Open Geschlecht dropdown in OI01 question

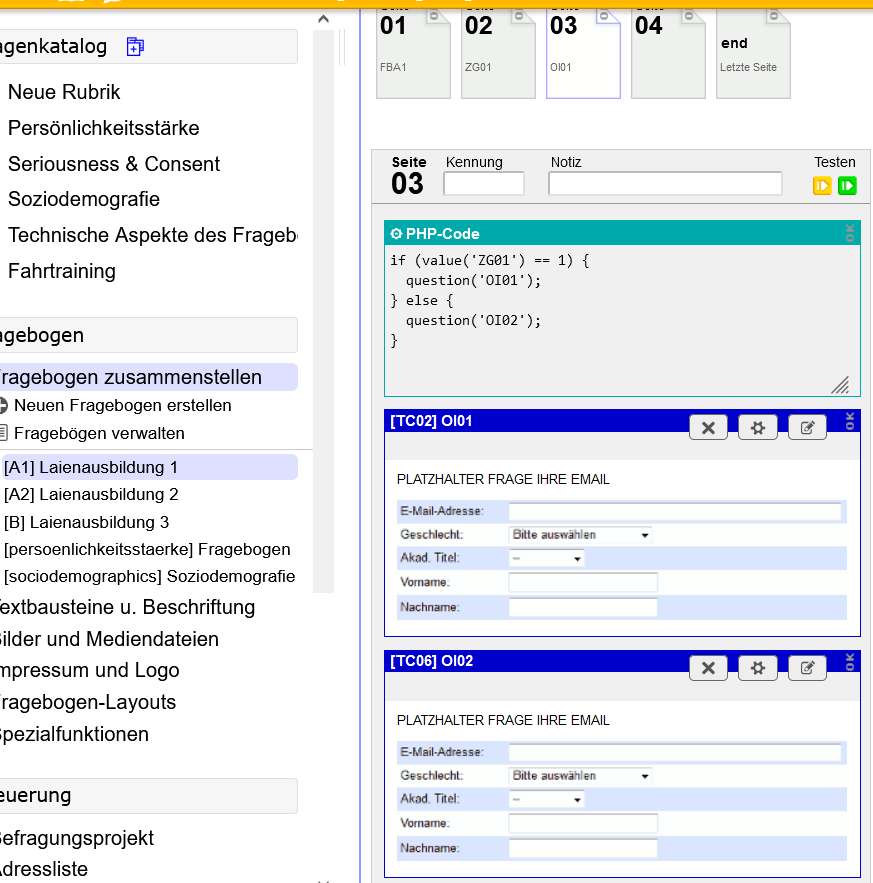click(x=580, y=535)
